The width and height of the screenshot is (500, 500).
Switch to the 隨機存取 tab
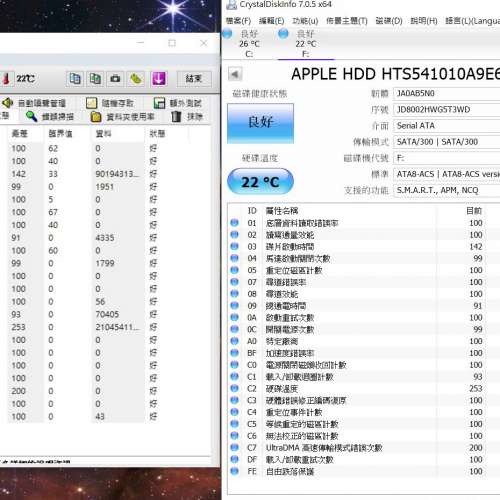[x=110, y=103]
